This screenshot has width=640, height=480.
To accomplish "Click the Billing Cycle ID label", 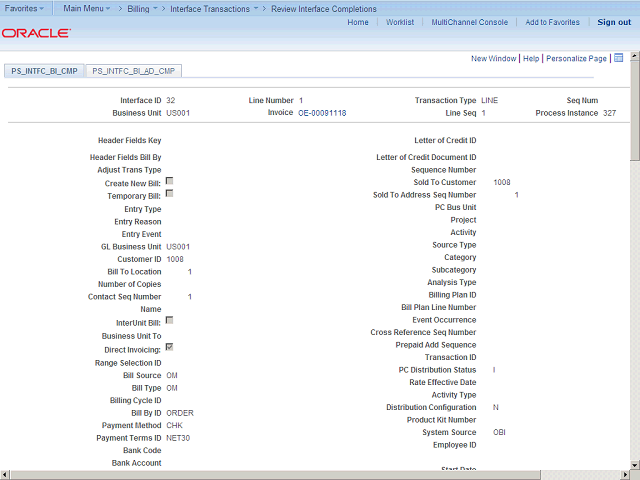I will pyautogui.click(x=136, y=400).
